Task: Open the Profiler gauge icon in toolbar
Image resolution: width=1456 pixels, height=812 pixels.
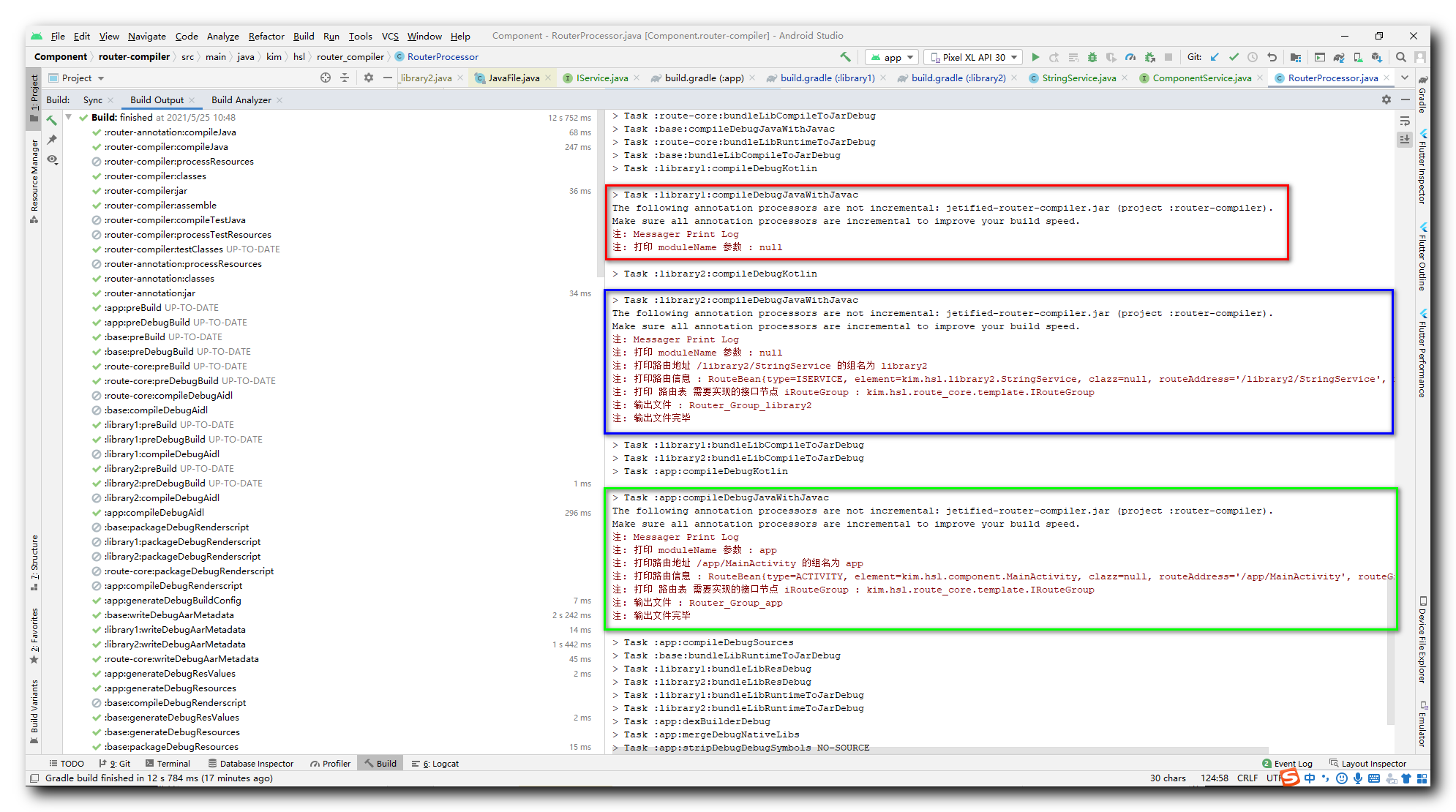Action: coord(1130,57)
